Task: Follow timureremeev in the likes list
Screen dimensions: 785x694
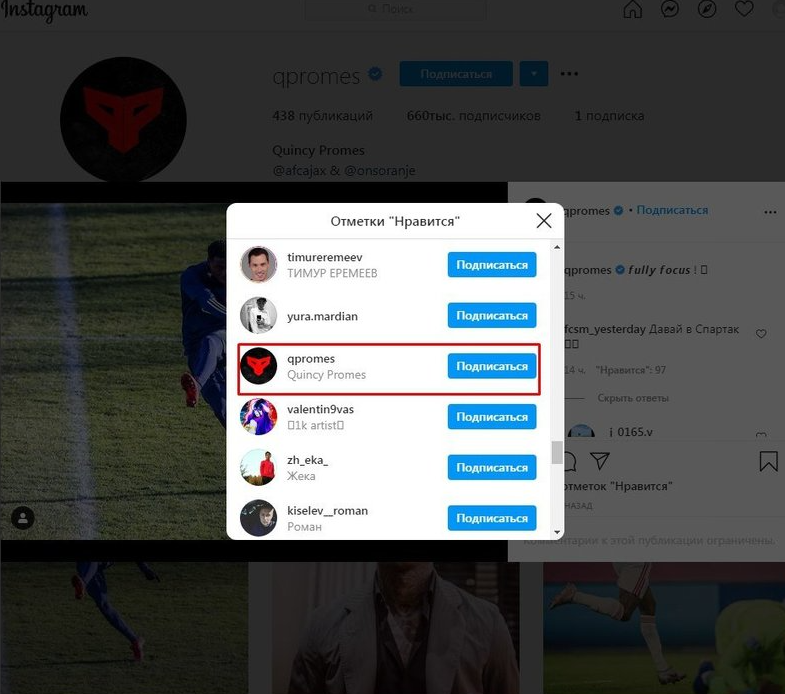Action: pyautogui.click(x=492, y=265)
